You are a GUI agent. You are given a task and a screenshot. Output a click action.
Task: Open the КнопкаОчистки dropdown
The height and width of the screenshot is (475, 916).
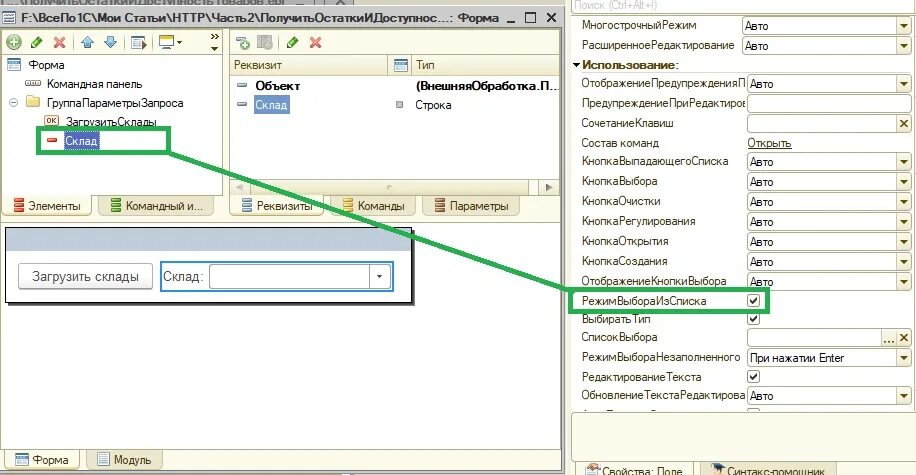click(904, 202)
